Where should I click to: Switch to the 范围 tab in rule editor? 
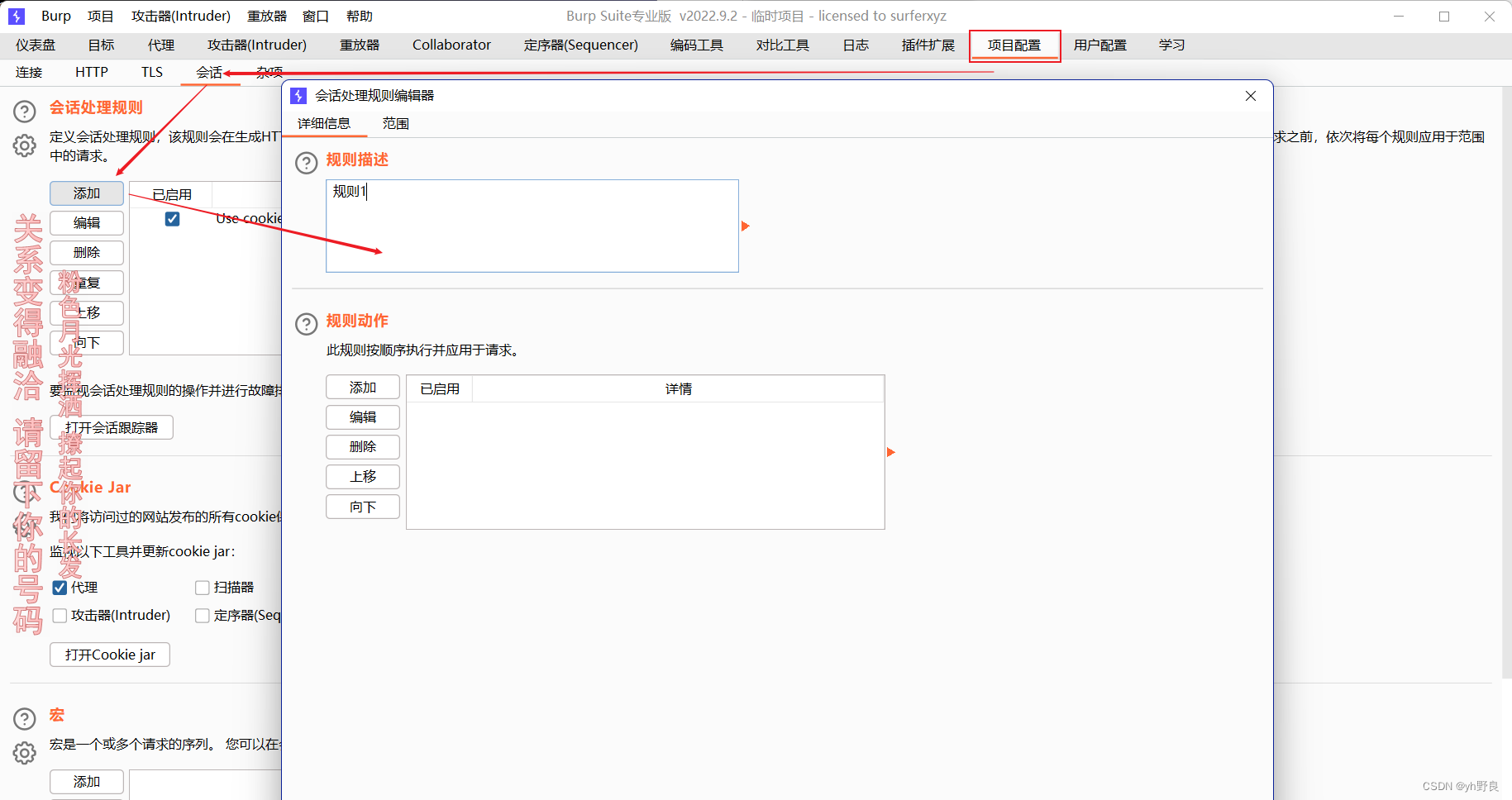pyautogui.click(x=396, y=124)
